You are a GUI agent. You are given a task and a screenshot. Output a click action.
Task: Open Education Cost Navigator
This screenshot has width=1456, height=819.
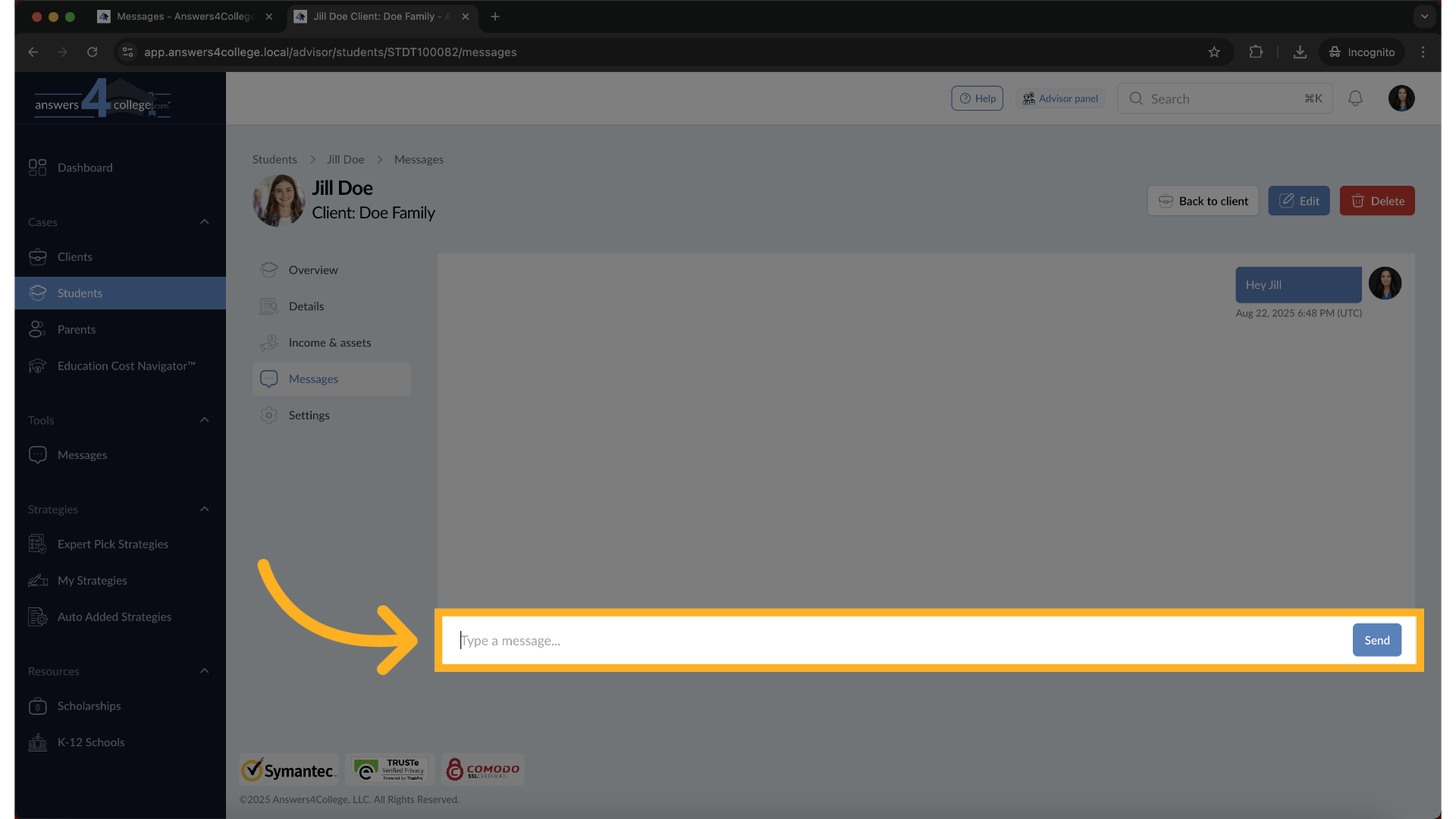coord(37,366)
